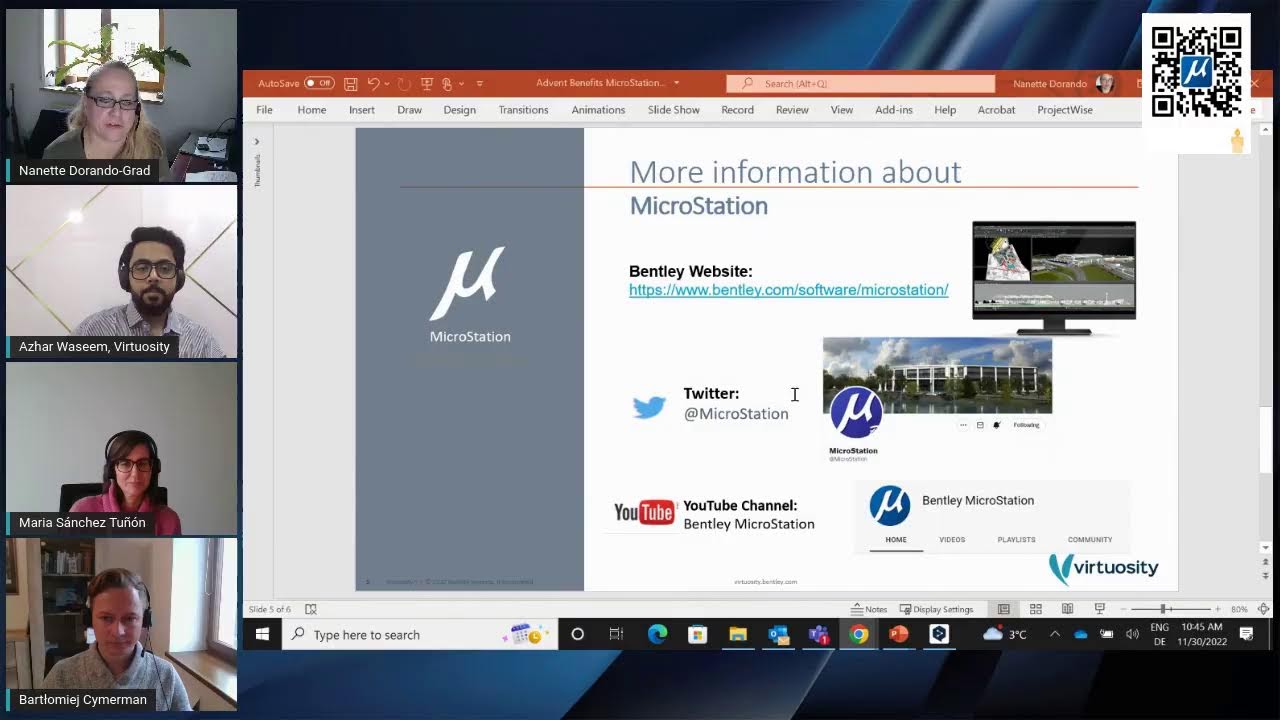Click the Twitter bird icon on slide

point(649,407)
